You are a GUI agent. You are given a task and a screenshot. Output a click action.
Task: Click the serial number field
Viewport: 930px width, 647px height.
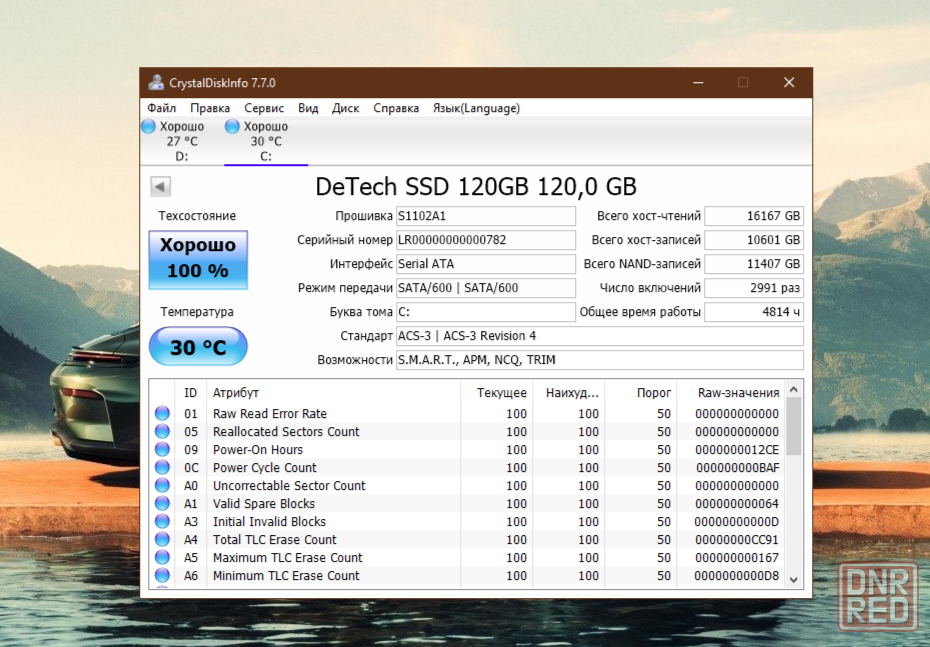click(485, 240)
